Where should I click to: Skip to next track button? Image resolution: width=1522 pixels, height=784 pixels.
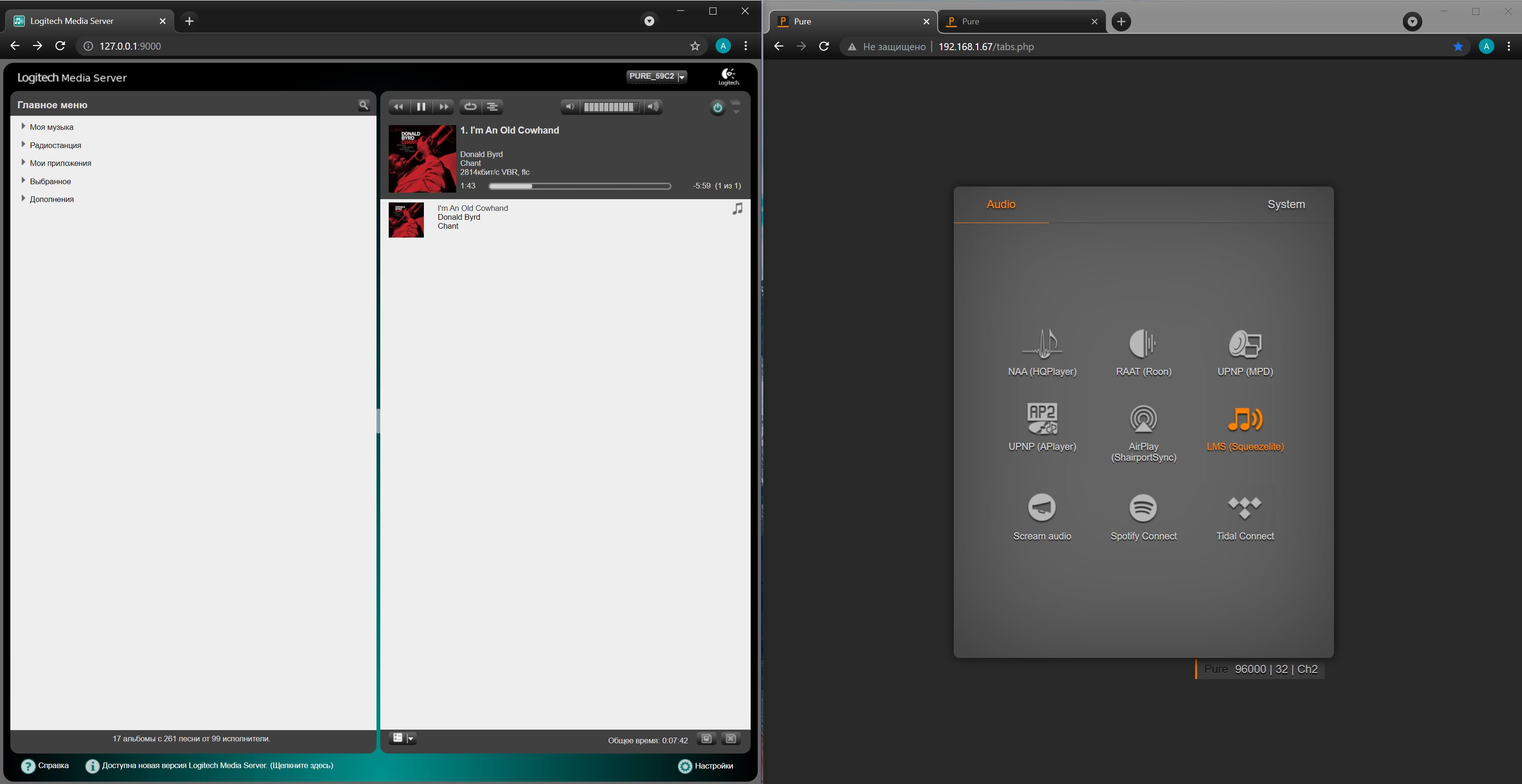(x=443, y=107)
